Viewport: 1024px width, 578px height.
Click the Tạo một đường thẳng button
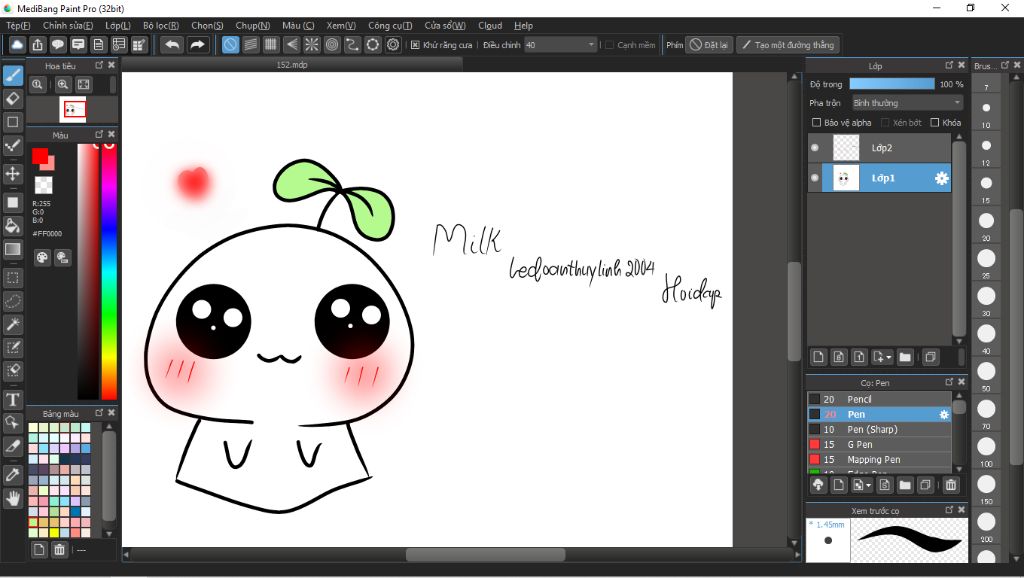(x=788, y=45)
